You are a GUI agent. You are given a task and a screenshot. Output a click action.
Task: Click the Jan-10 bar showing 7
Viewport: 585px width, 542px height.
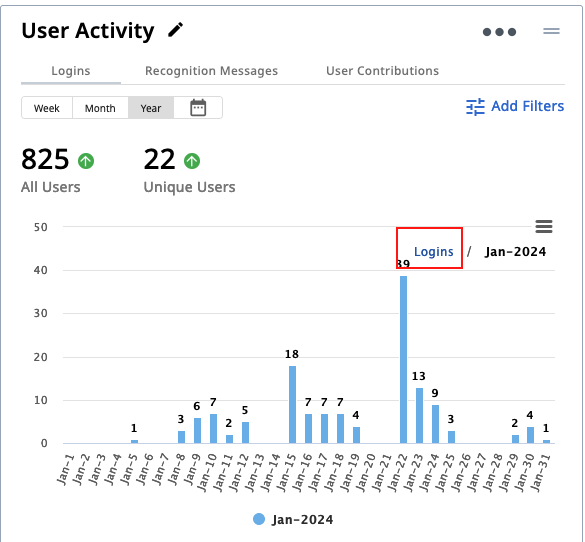213,428
